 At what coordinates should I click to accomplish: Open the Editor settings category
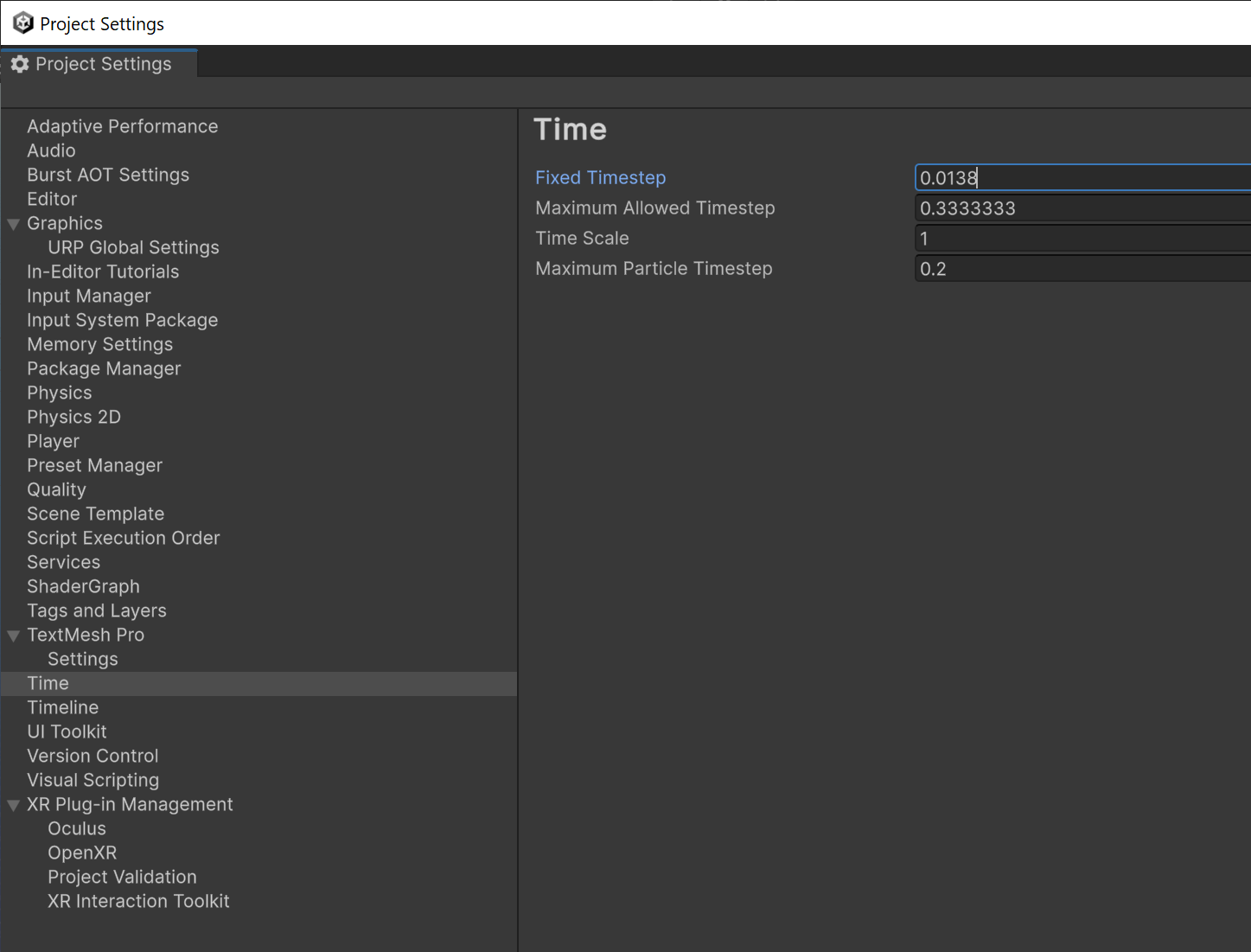[x=52, y=199]
